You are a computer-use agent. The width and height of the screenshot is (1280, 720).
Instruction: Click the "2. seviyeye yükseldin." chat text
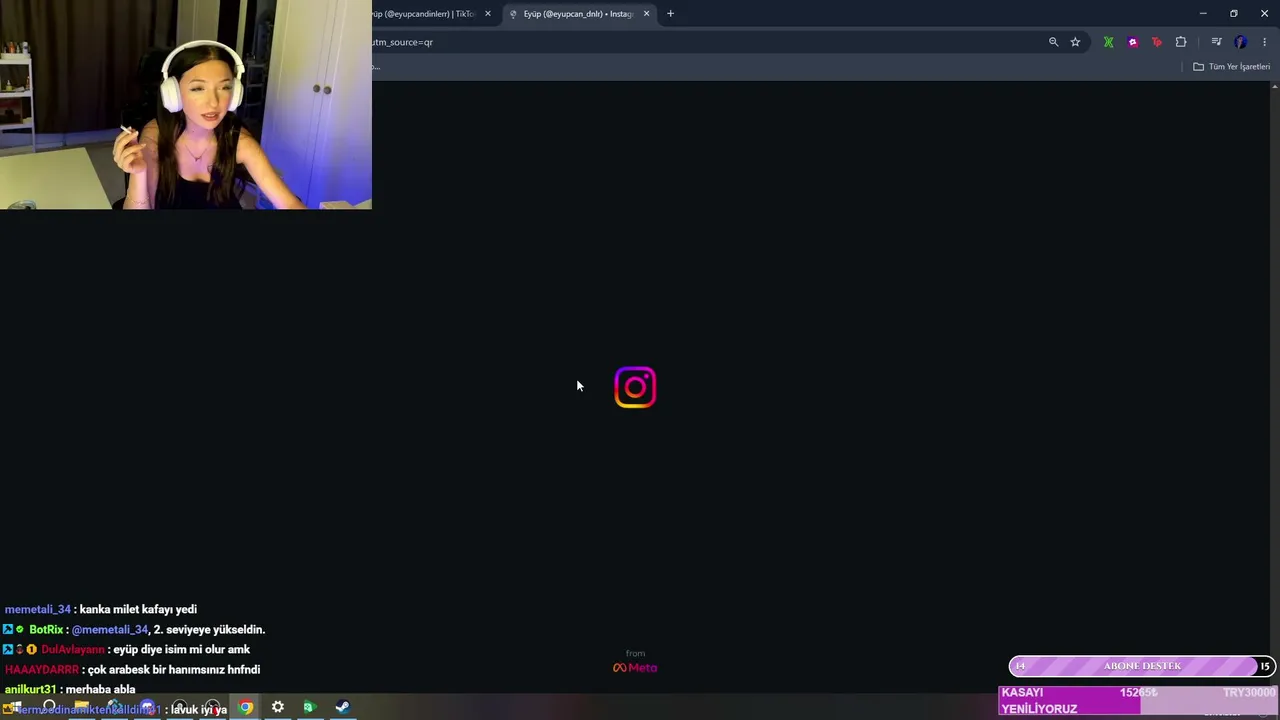[209, 629]
